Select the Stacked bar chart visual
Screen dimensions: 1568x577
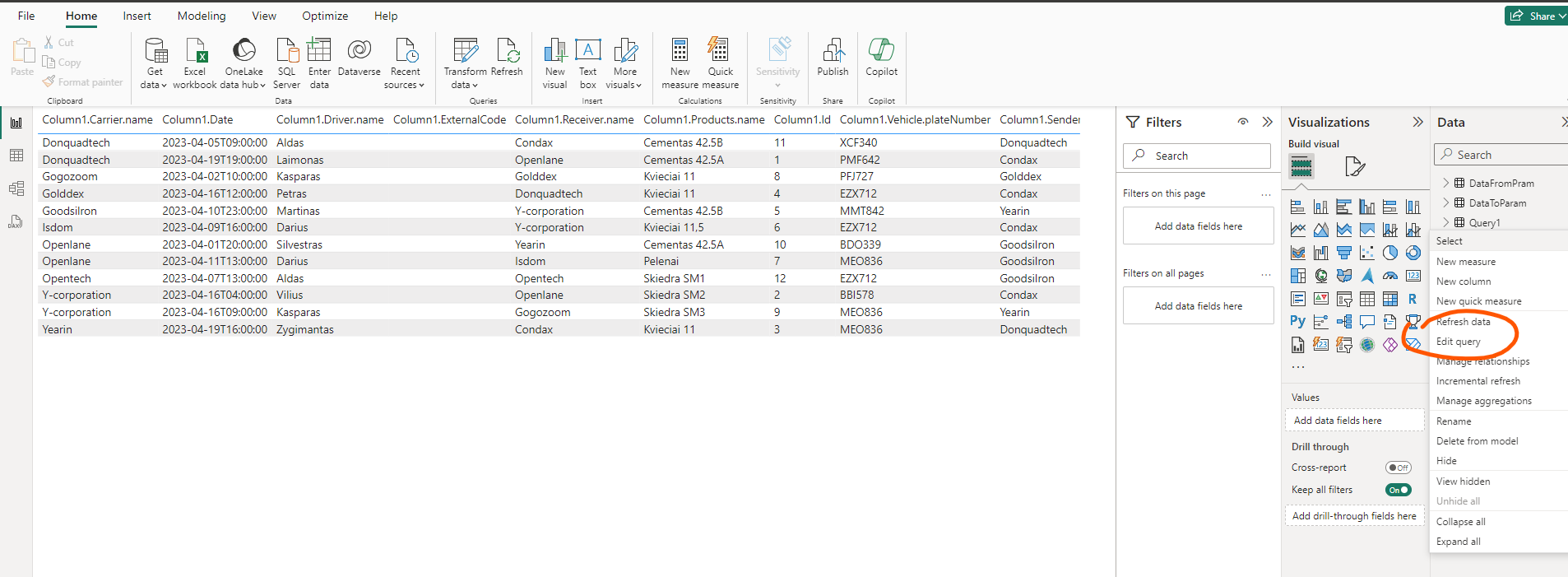(x=1297, y=207)
